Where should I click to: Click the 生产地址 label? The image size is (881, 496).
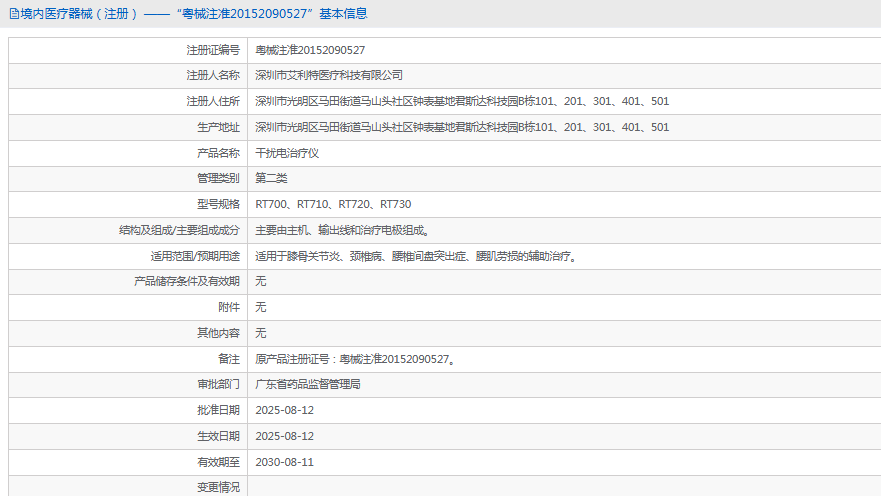point(218,127)
